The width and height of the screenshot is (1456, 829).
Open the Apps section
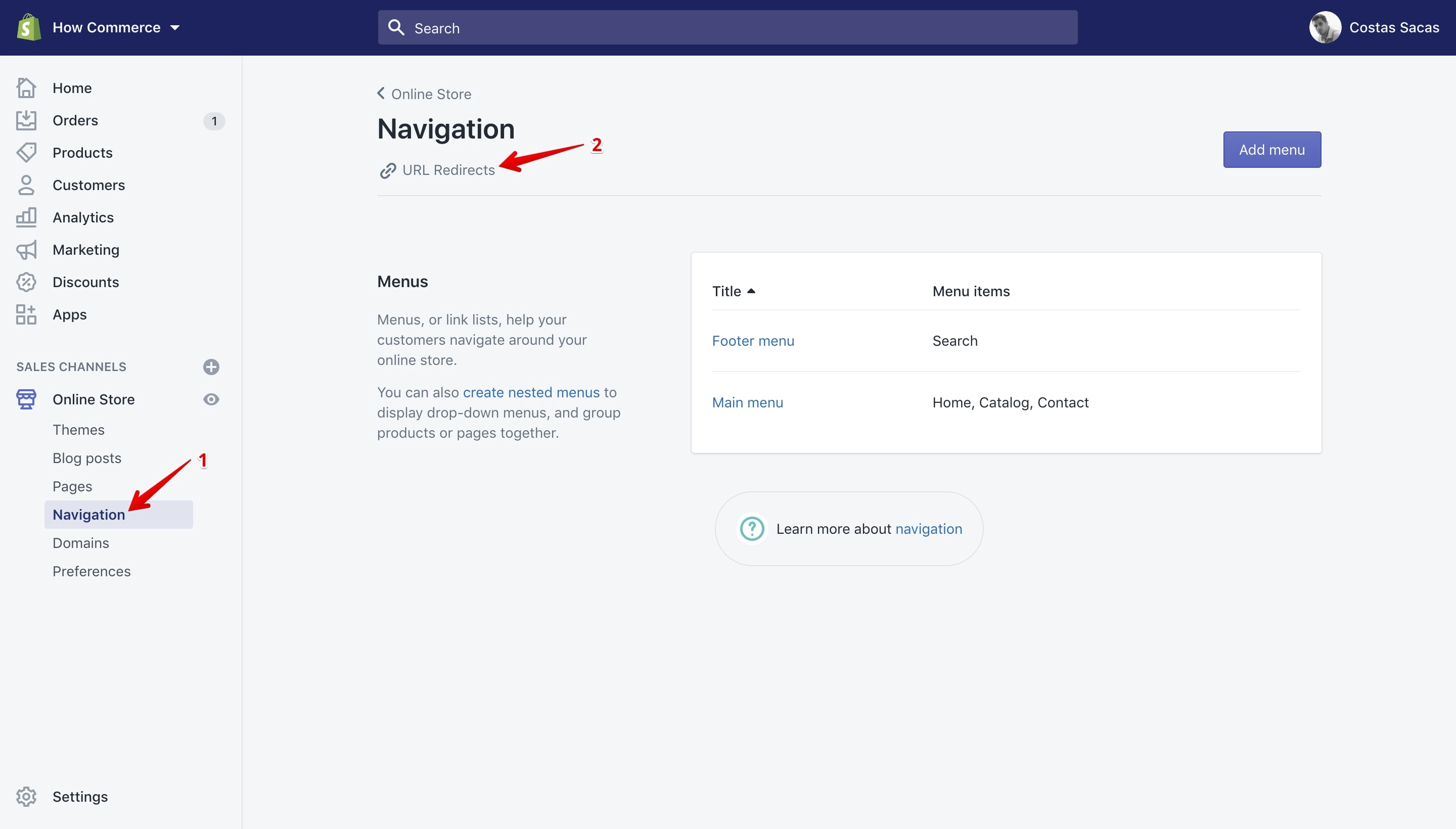point(69,314)
